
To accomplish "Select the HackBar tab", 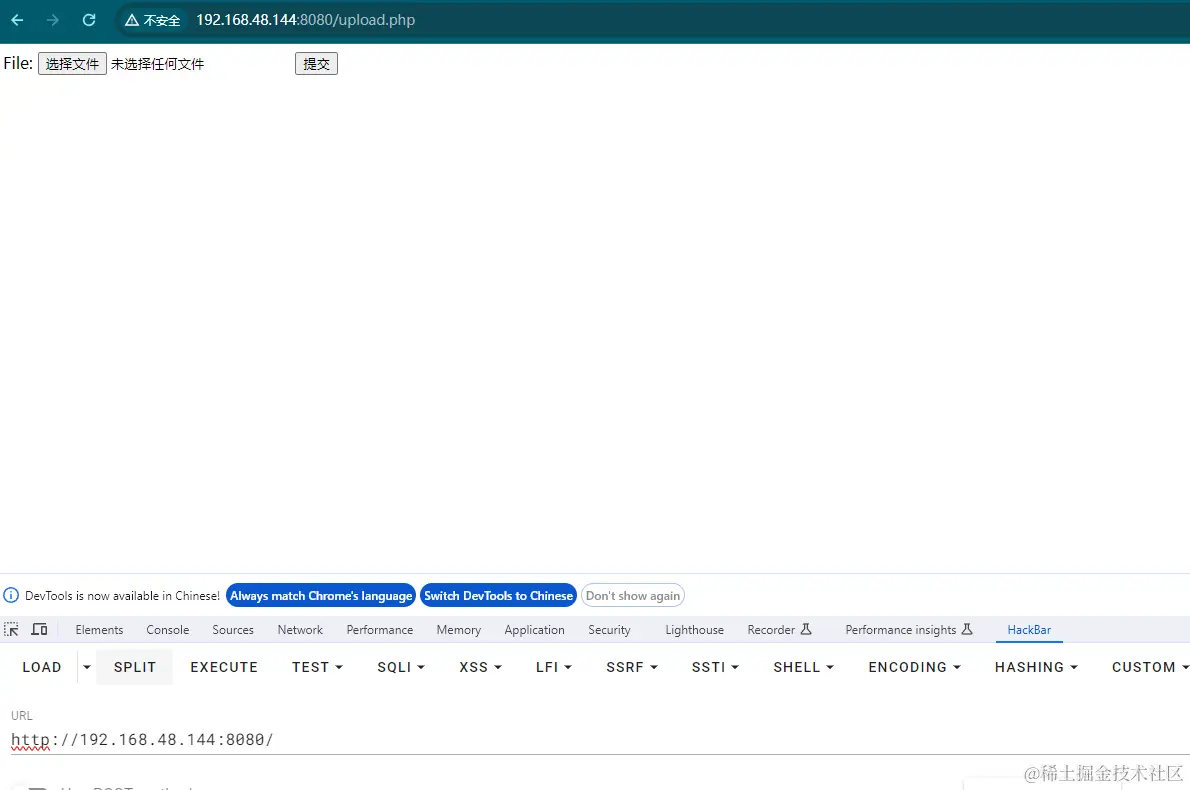I will pos(1029,630).
